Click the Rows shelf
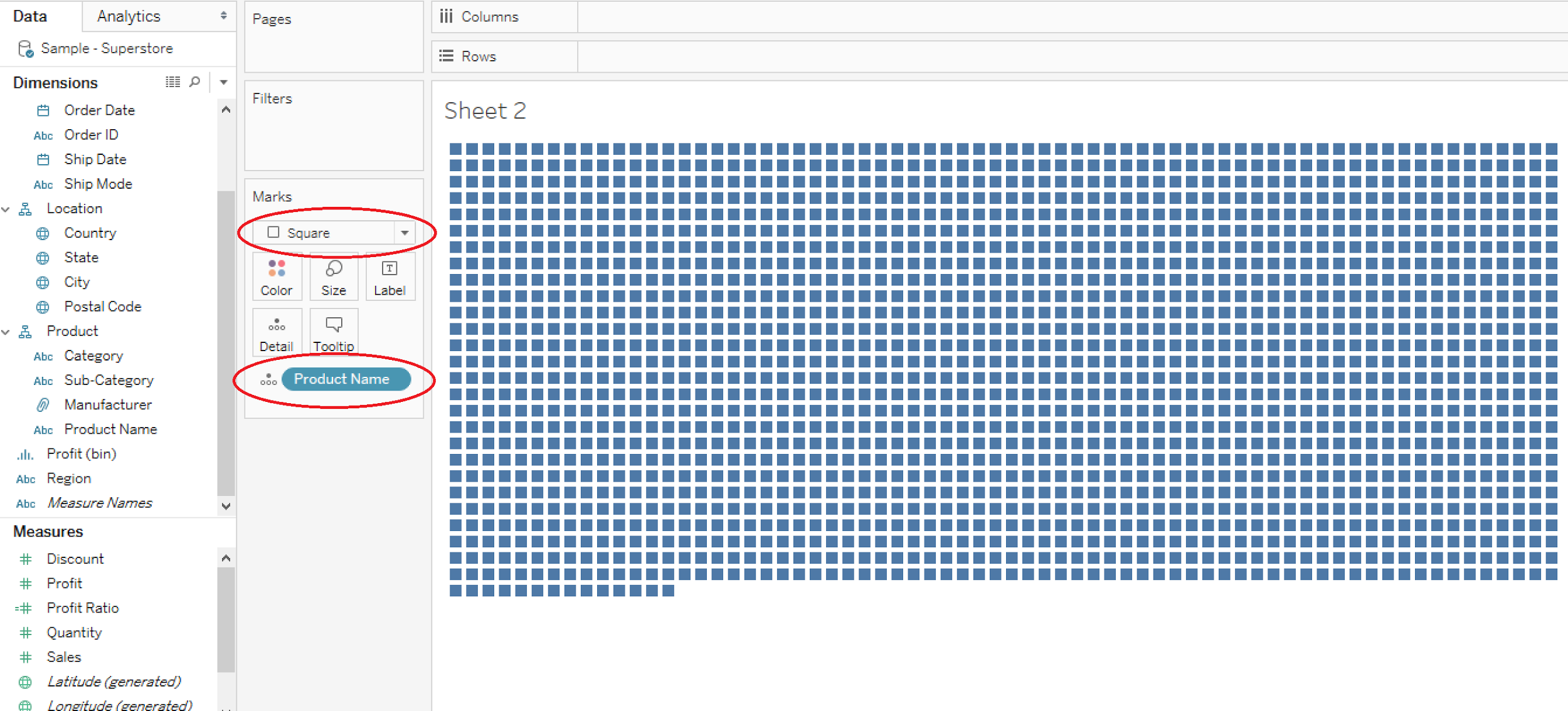1568x711 pixels. pos(479,56)
